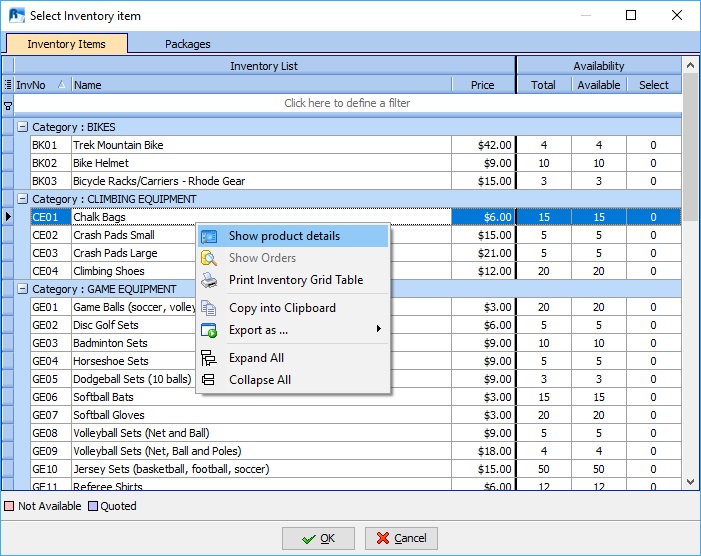Click the Export as icon
This screenshot has height=556, width=701.
pyautogui.click(x=209, y=330)
